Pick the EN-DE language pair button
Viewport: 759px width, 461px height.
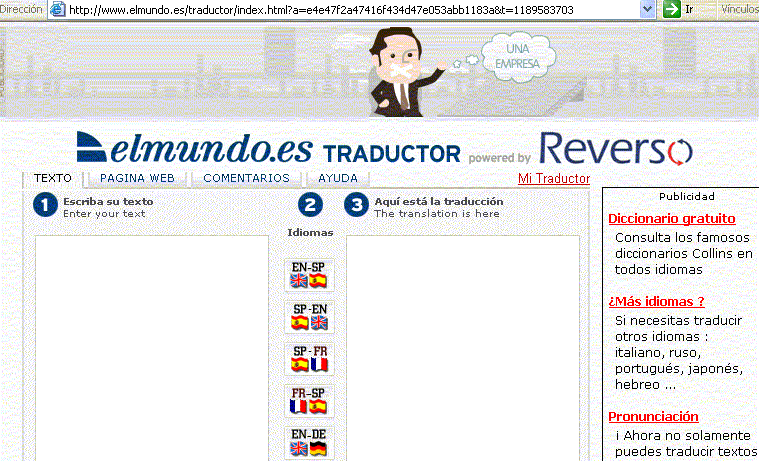(x=309, y=443)
